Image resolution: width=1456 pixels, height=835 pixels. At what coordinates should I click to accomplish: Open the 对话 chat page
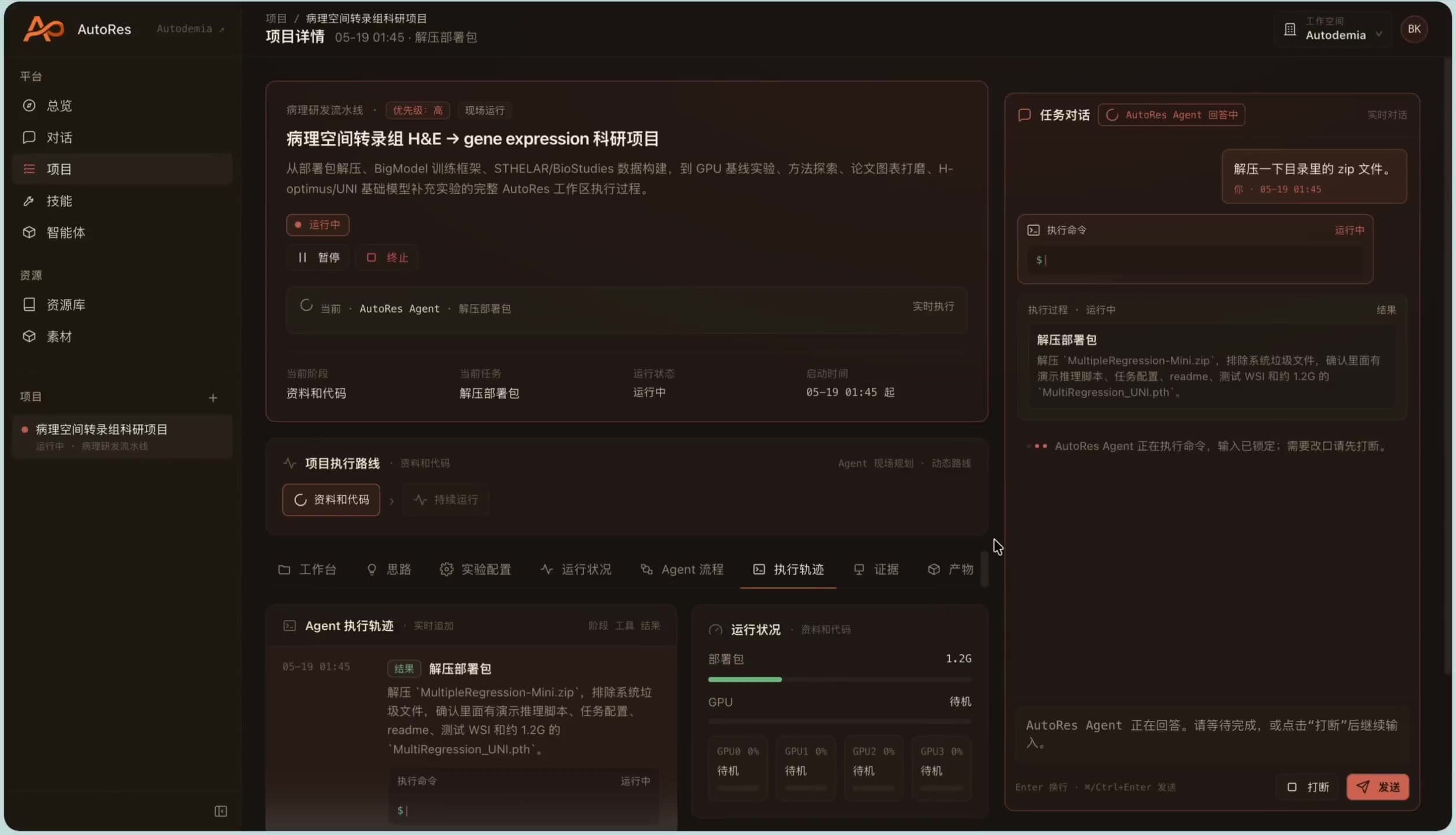click(x=122, y=137)
